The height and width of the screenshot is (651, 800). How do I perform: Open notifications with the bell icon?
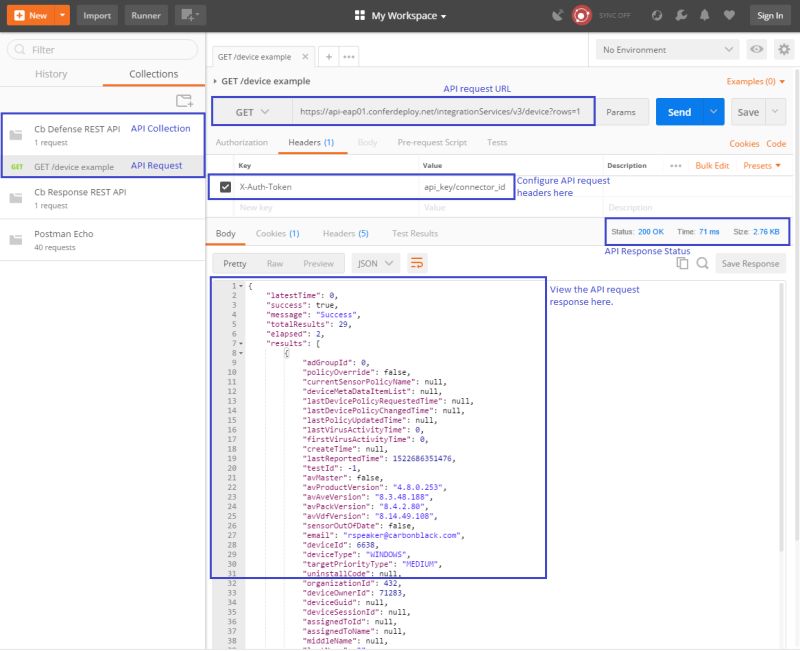[x=706, y=15]
